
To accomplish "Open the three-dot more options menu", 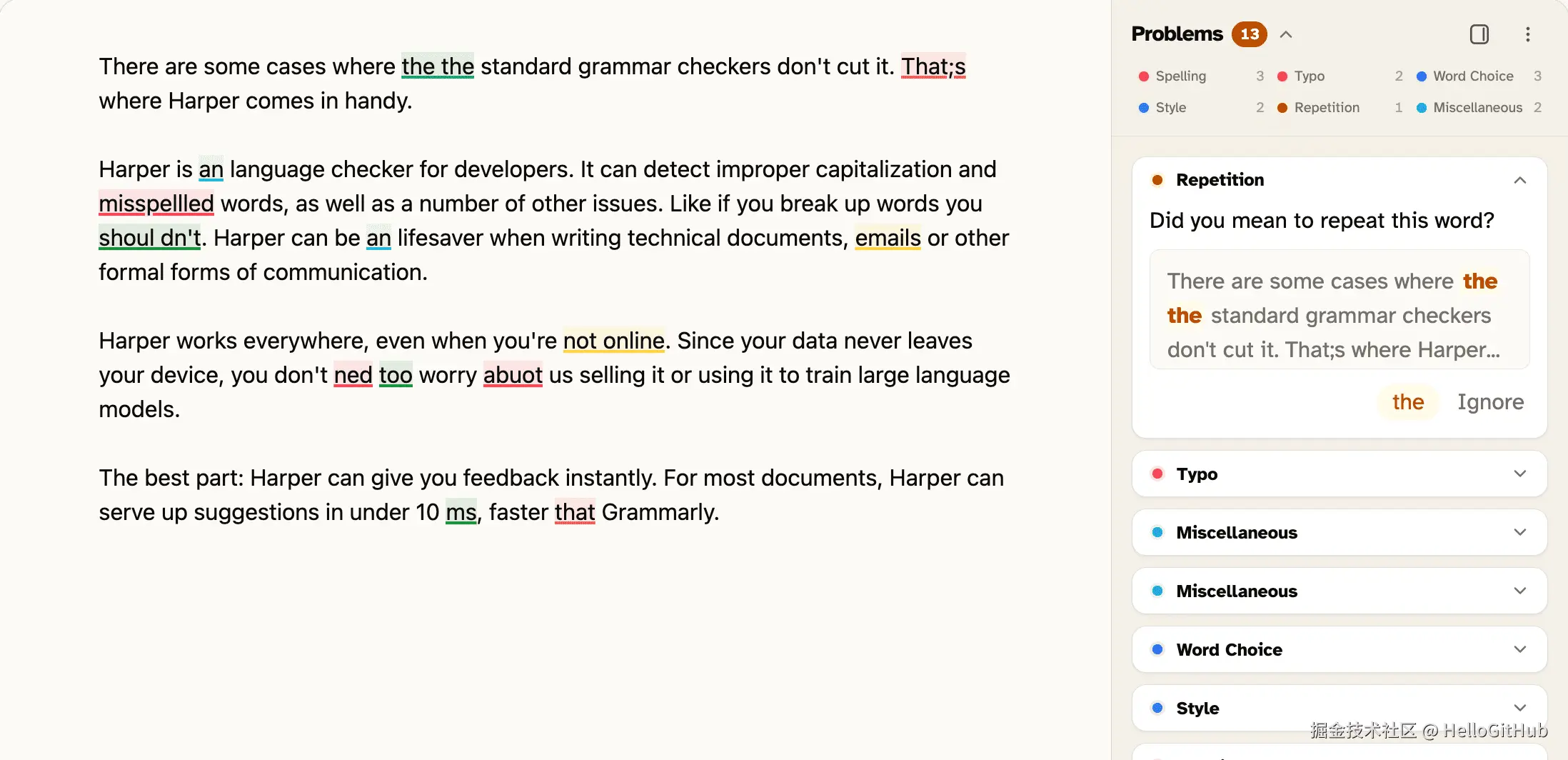I will click(1527, 34).
